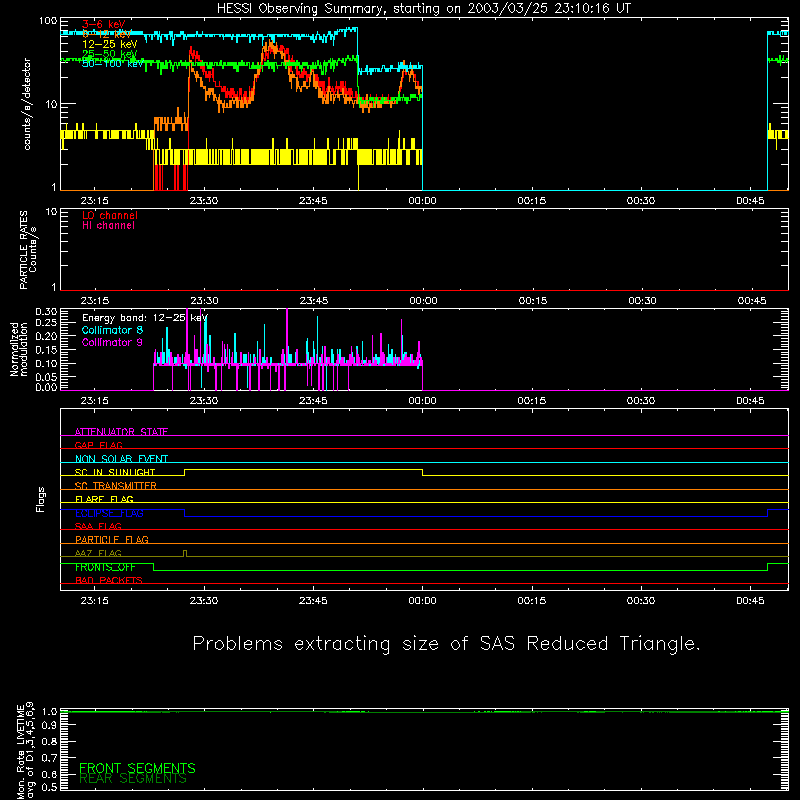Screen dimensions: 800x800
Task: Click the 0.25 modulation axis value
Action: pyautogui.click(x=46, y=322)
